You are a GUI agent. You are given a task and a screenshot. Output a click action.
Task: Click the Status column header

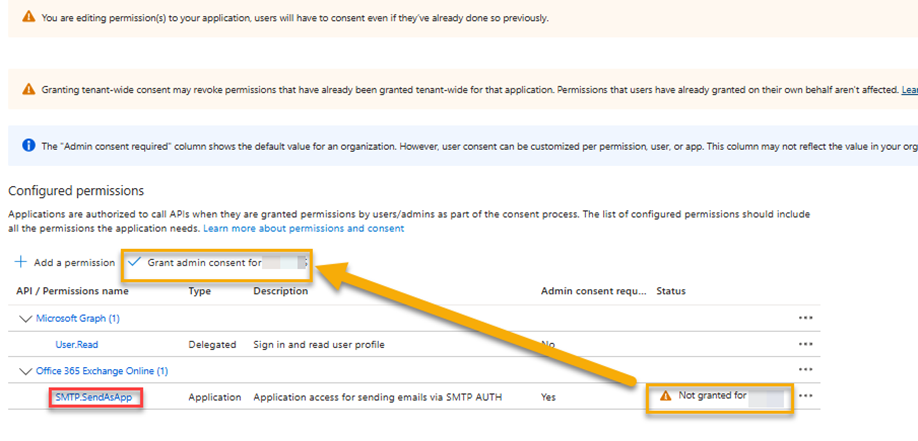click(671, 291)
